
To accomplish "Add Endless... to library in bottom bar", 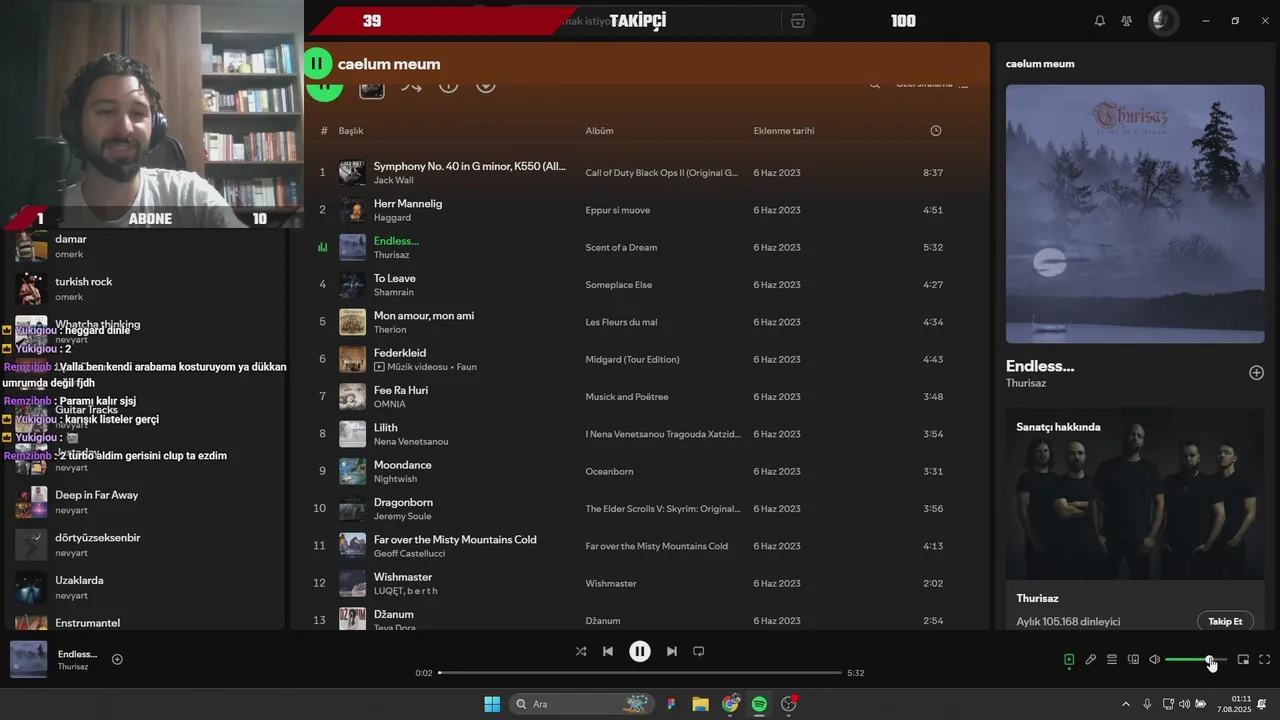I will tap(117, 659).
